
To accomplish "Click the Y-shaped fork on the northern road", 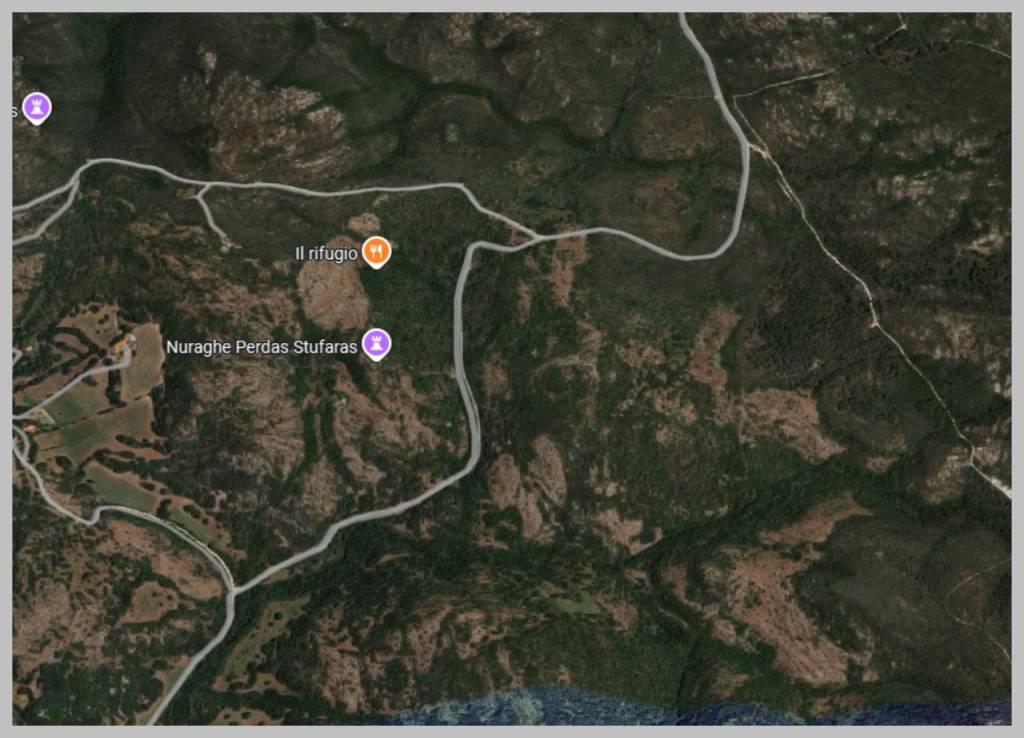I will click(x=204, y=190).
